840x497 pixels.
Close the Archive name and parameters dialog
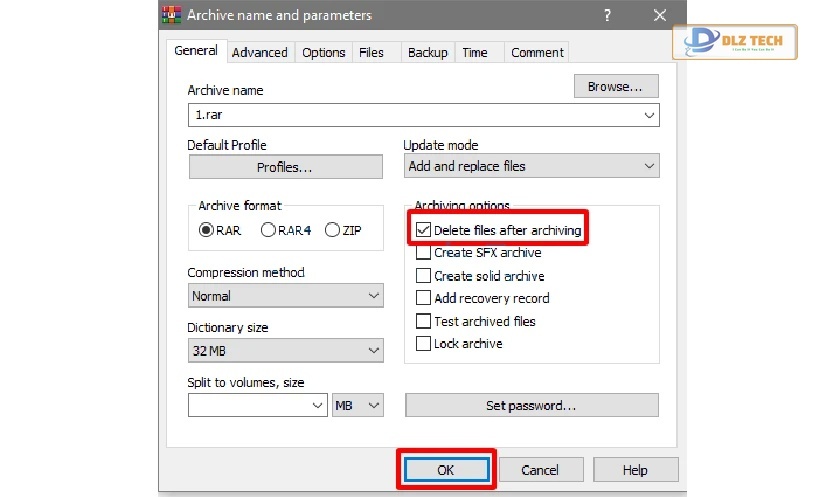coord(659,15)
